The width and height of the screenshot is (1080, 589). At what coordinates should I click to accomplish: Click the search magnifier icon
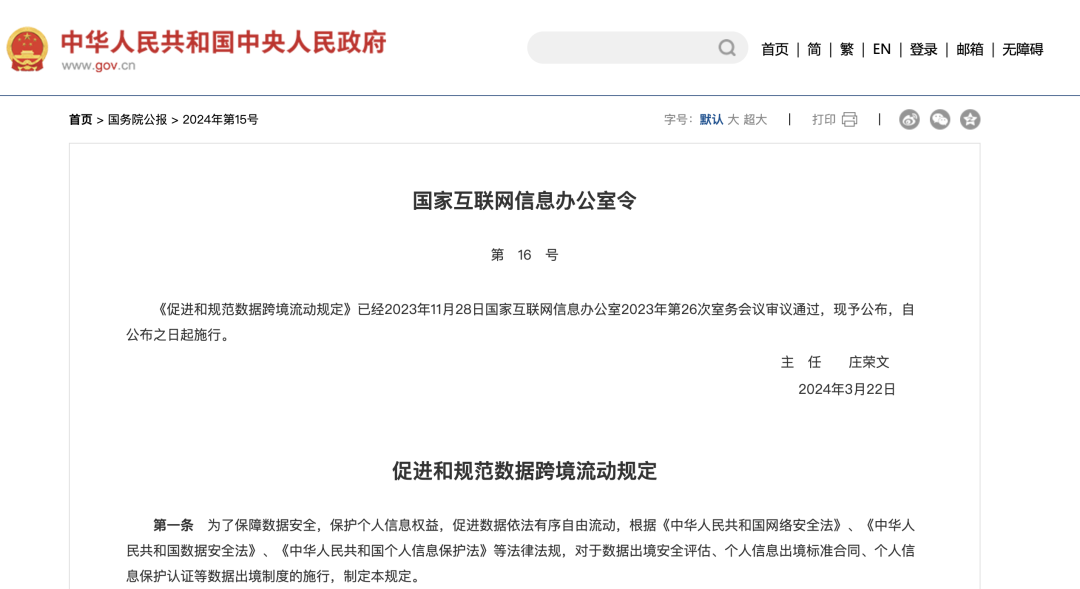click(x=727, y=48)
